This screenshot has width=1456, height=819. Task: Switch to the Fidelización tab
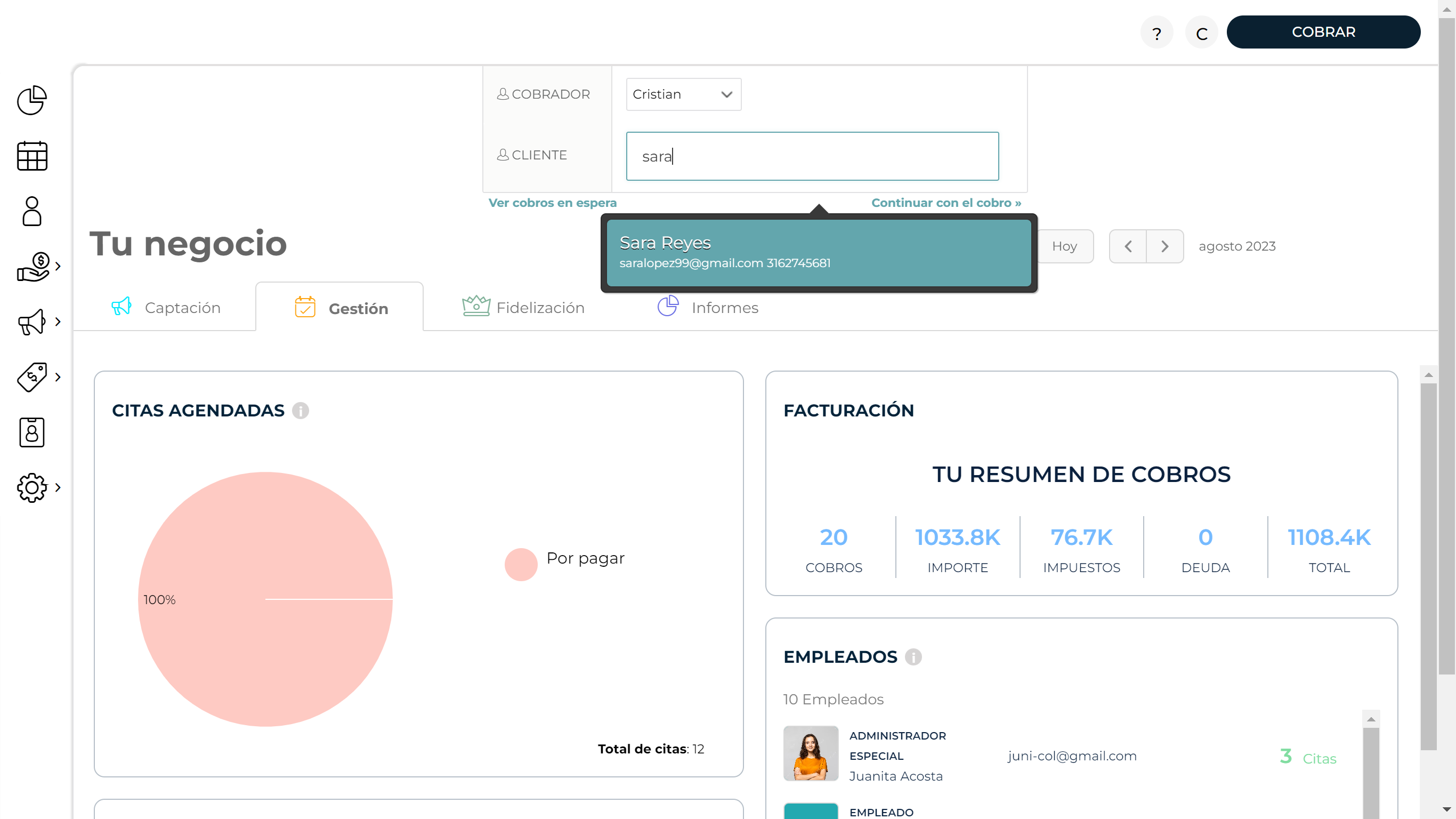(523, 307)
